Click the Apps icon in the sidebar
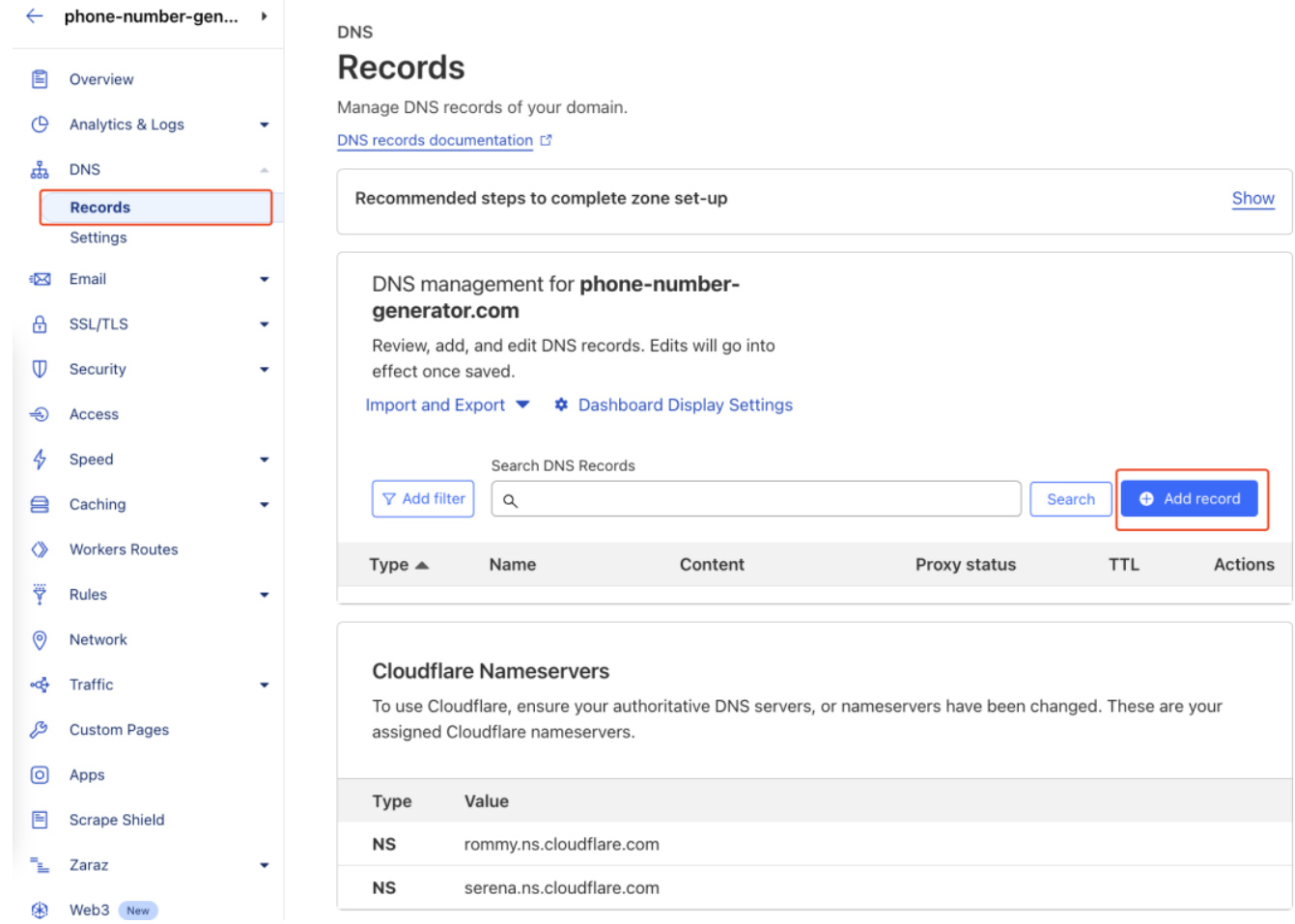This screenshot has width=1295, height=924. (x=40, y=774)
